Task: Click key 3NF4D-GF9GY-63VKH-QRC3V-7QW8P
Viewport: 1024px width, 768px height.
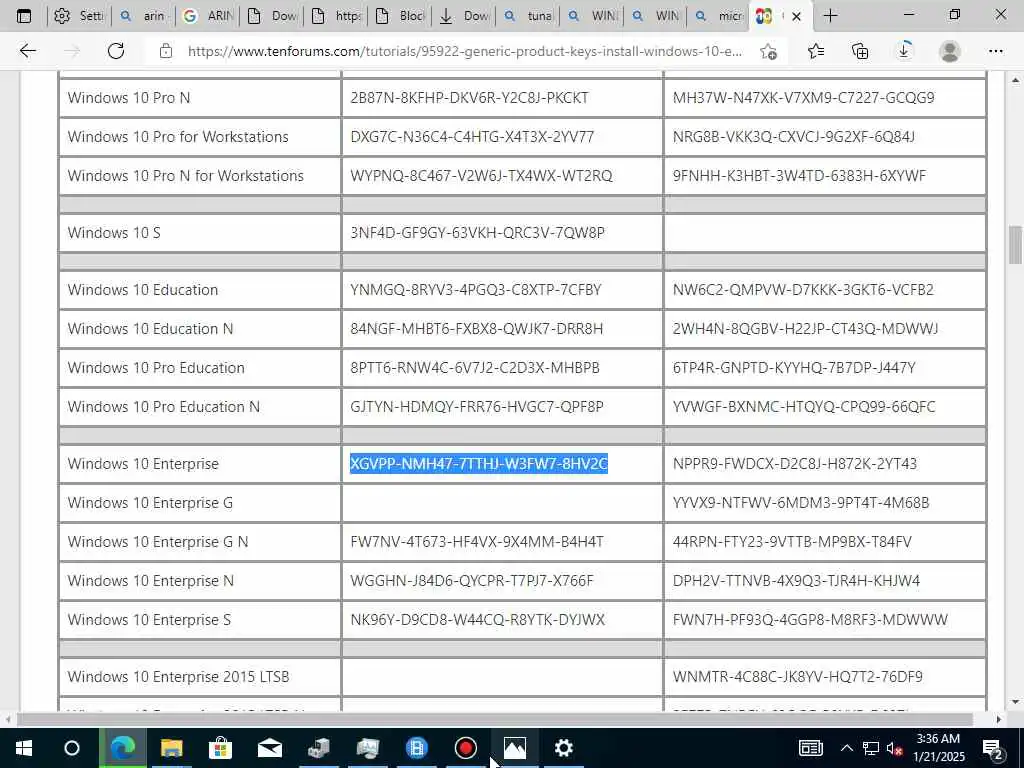Action: coord(477,232)
